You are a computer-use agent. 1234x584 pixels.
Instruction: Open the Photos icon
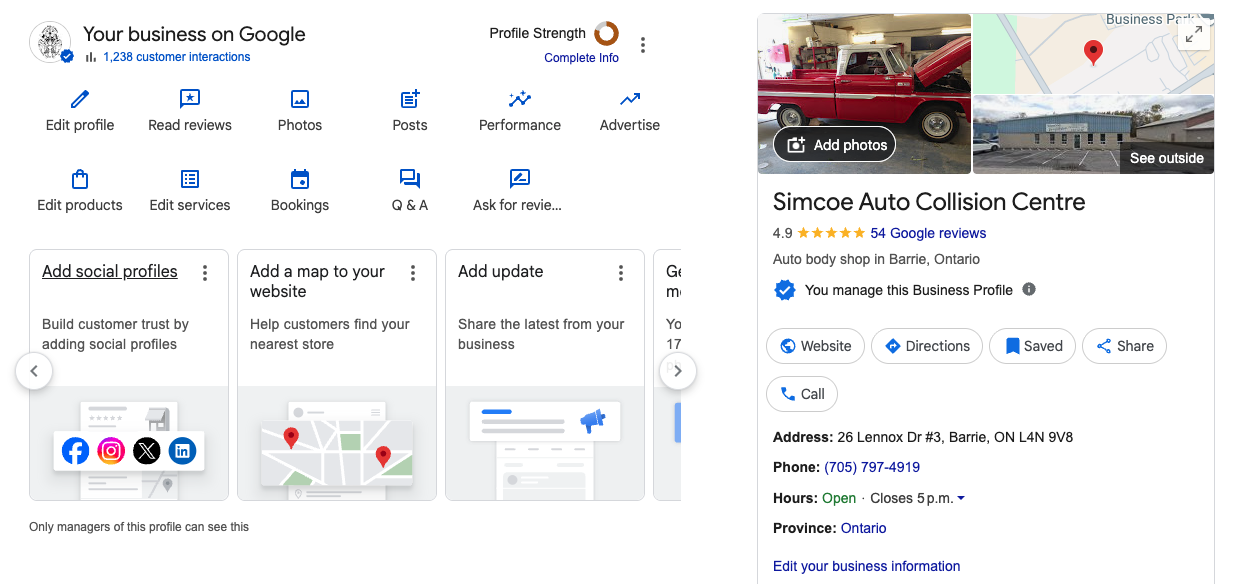pyautogui.click(x=299, y=99)
